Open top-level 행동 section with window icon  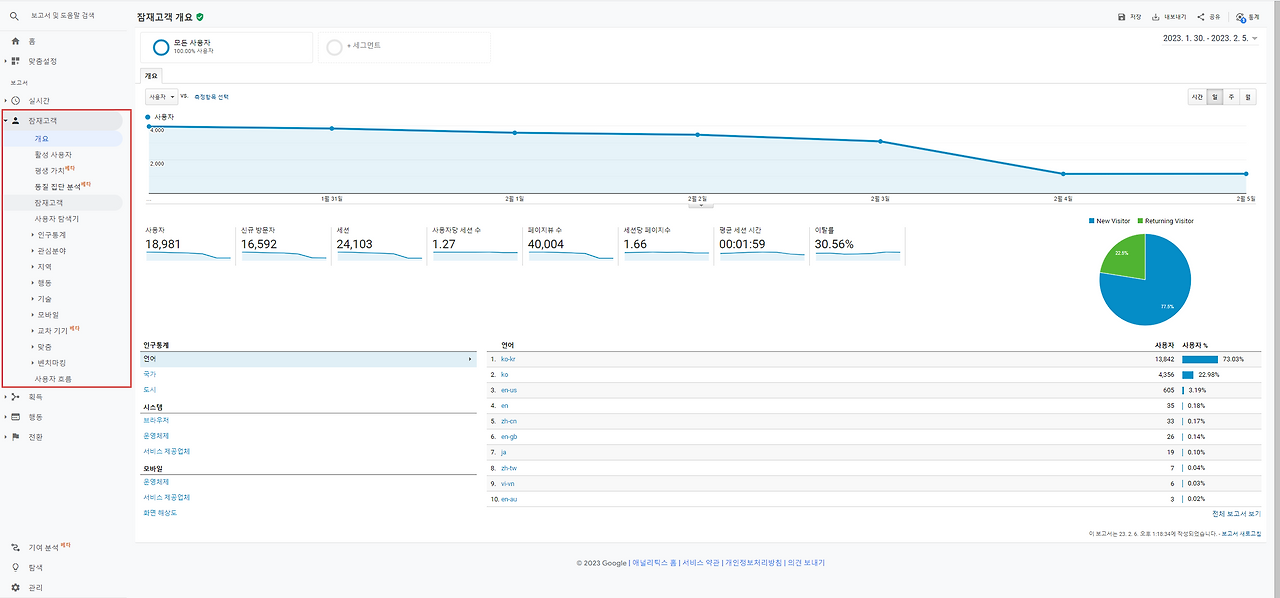(15, 417)
